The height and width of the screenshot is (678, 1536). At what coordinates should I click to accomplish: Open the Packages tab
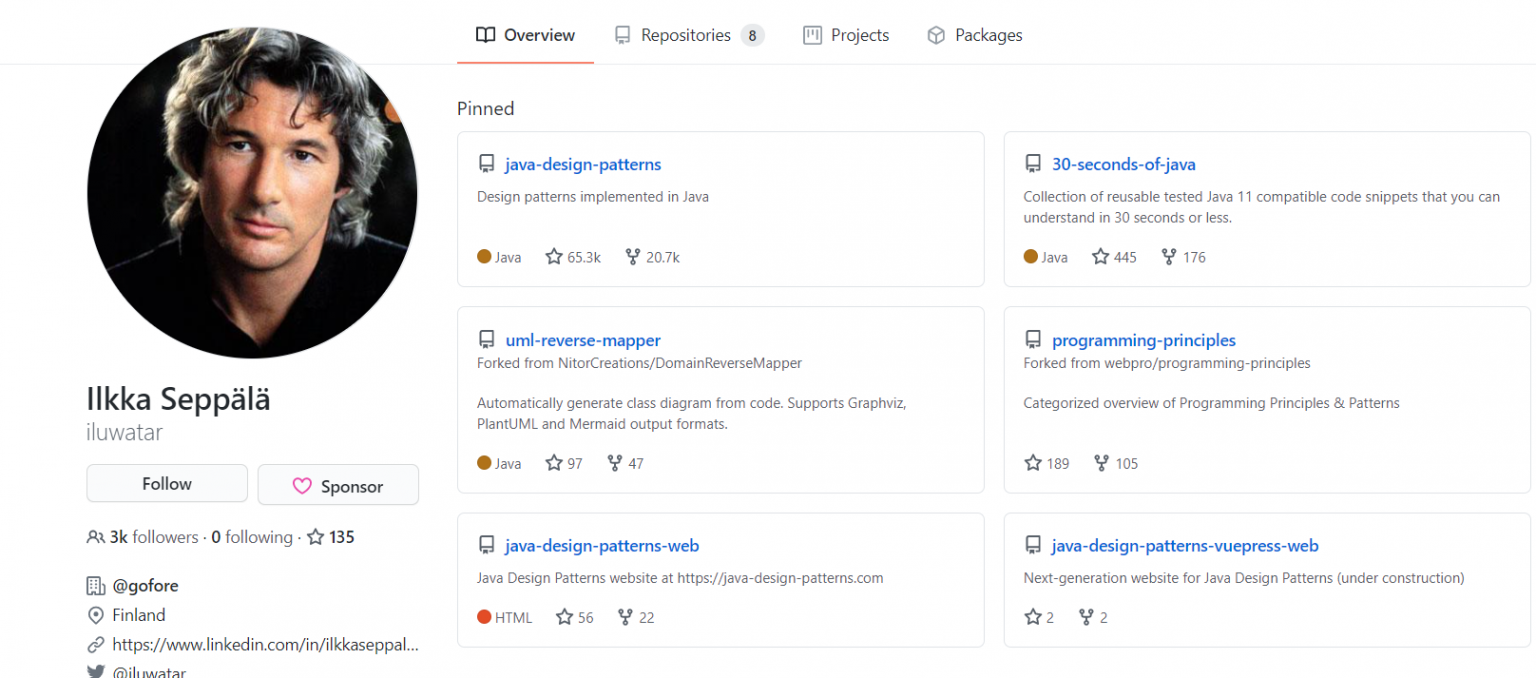(x=988, y=34)
